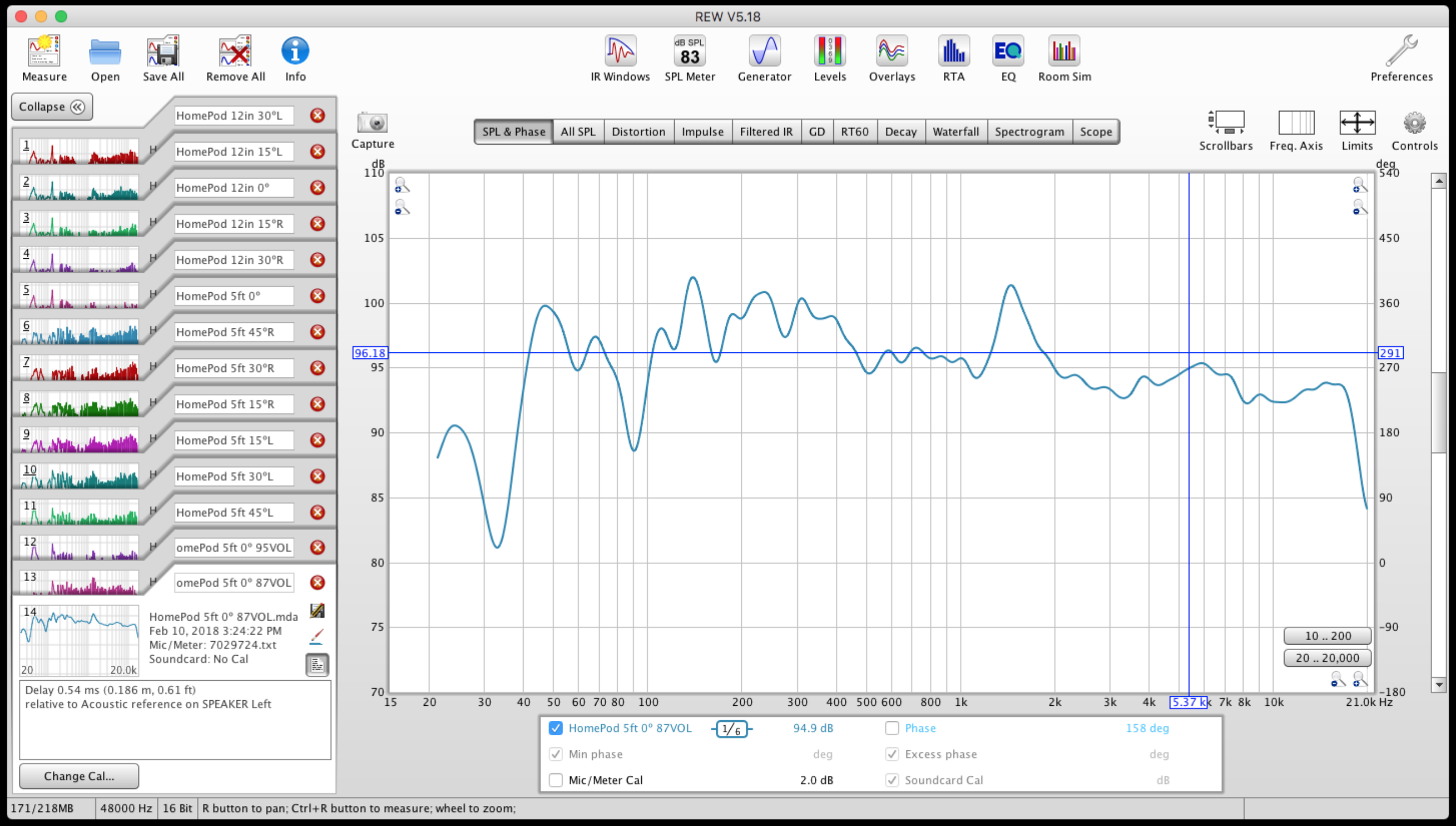Click the measurement edit checkered icon
This screenshot has height=826, width=1456.
[x=317, y=611]
